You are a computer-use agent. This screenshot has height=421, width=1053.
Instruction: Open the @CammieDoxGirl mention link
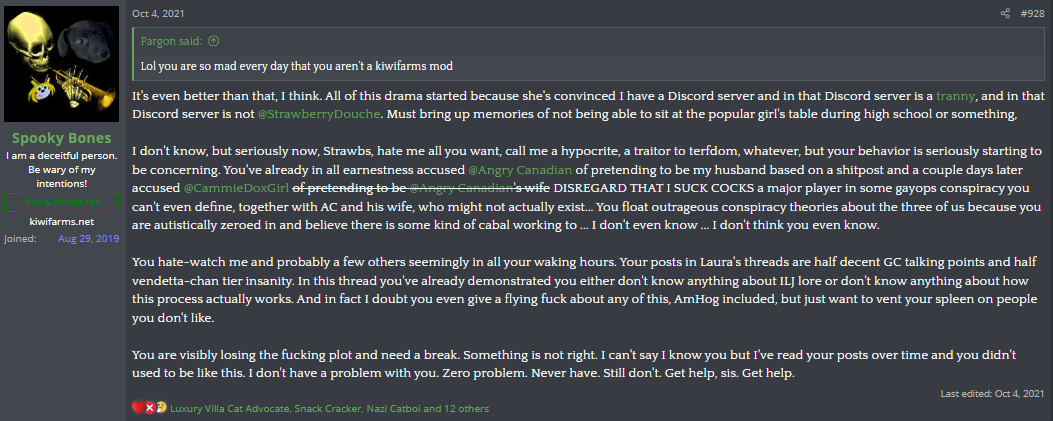pyautogui.click(x=236, y=189)
